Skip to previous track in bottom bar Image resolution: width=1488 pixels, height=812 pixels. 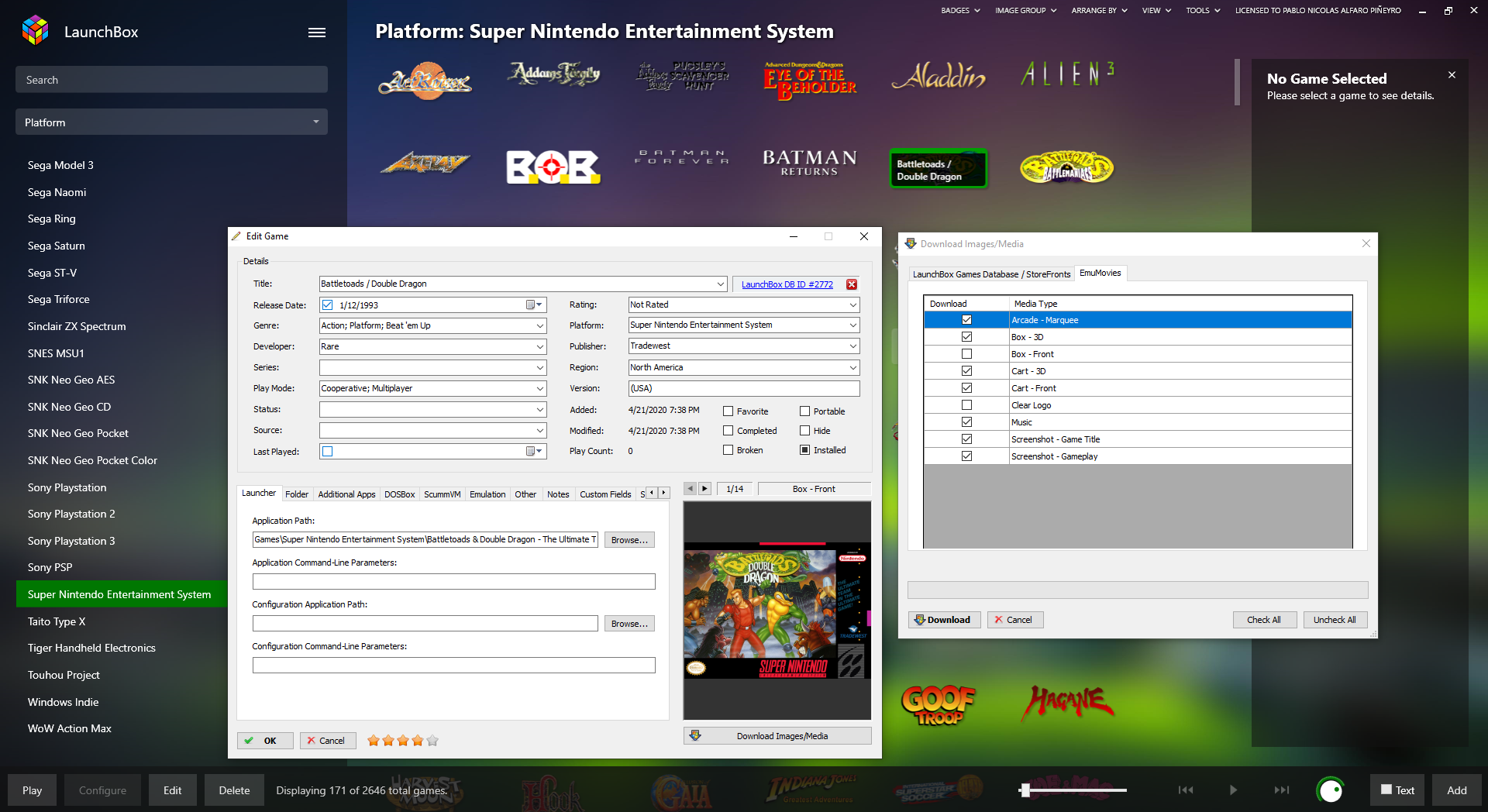tap(1186, 790)
